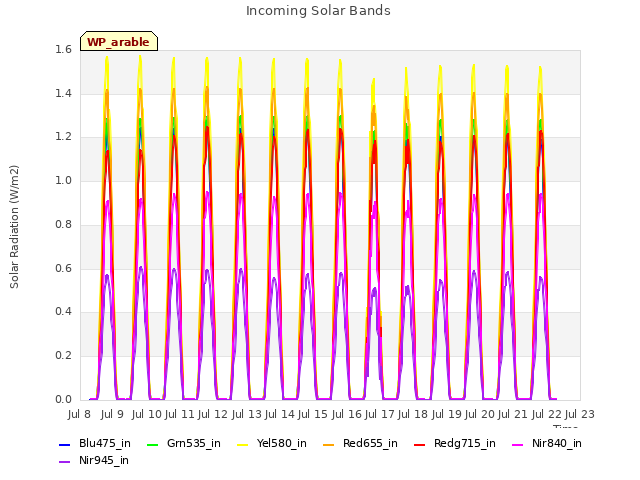Click the Jul 17 x-axis tick label
Image resolution: width=640 pixels, height=480 pixels.
[x=380, y=415]
